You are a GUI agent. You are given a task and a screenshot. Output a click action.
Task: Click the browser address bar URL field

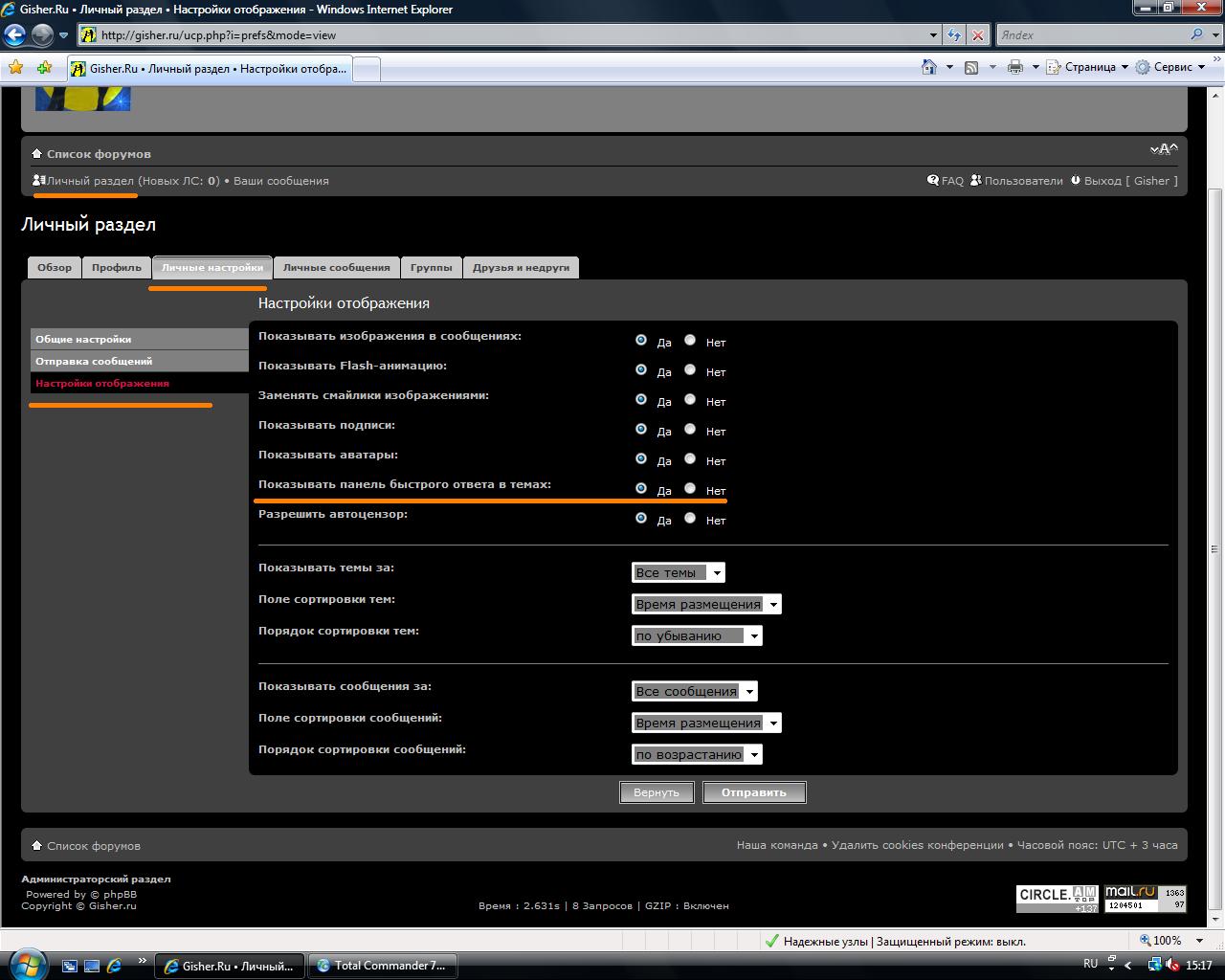click(x=507, y=35)
